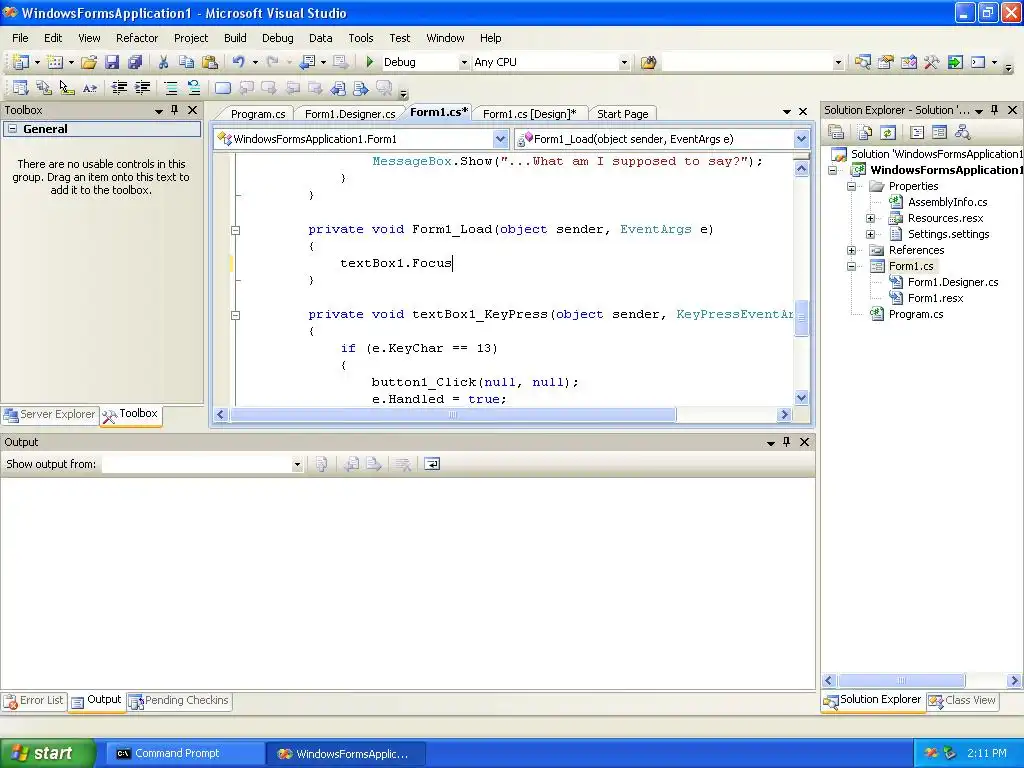Screen dimensions: 1024x768
Task: Save the current file with the floppy icon
Action: point(112,62)
